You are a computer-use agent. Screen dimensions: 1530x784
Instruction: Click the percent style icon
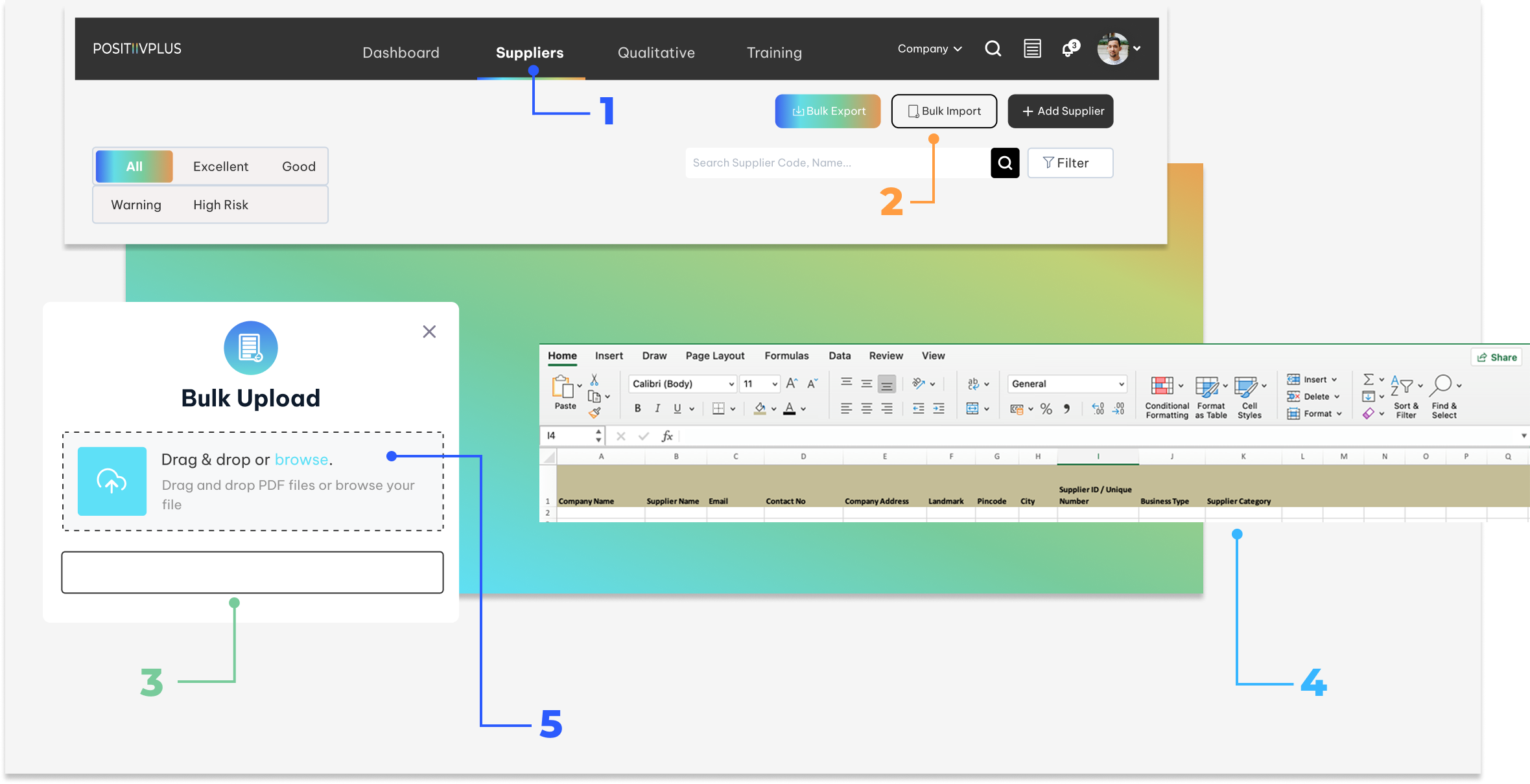click(x=1046, y=409)
